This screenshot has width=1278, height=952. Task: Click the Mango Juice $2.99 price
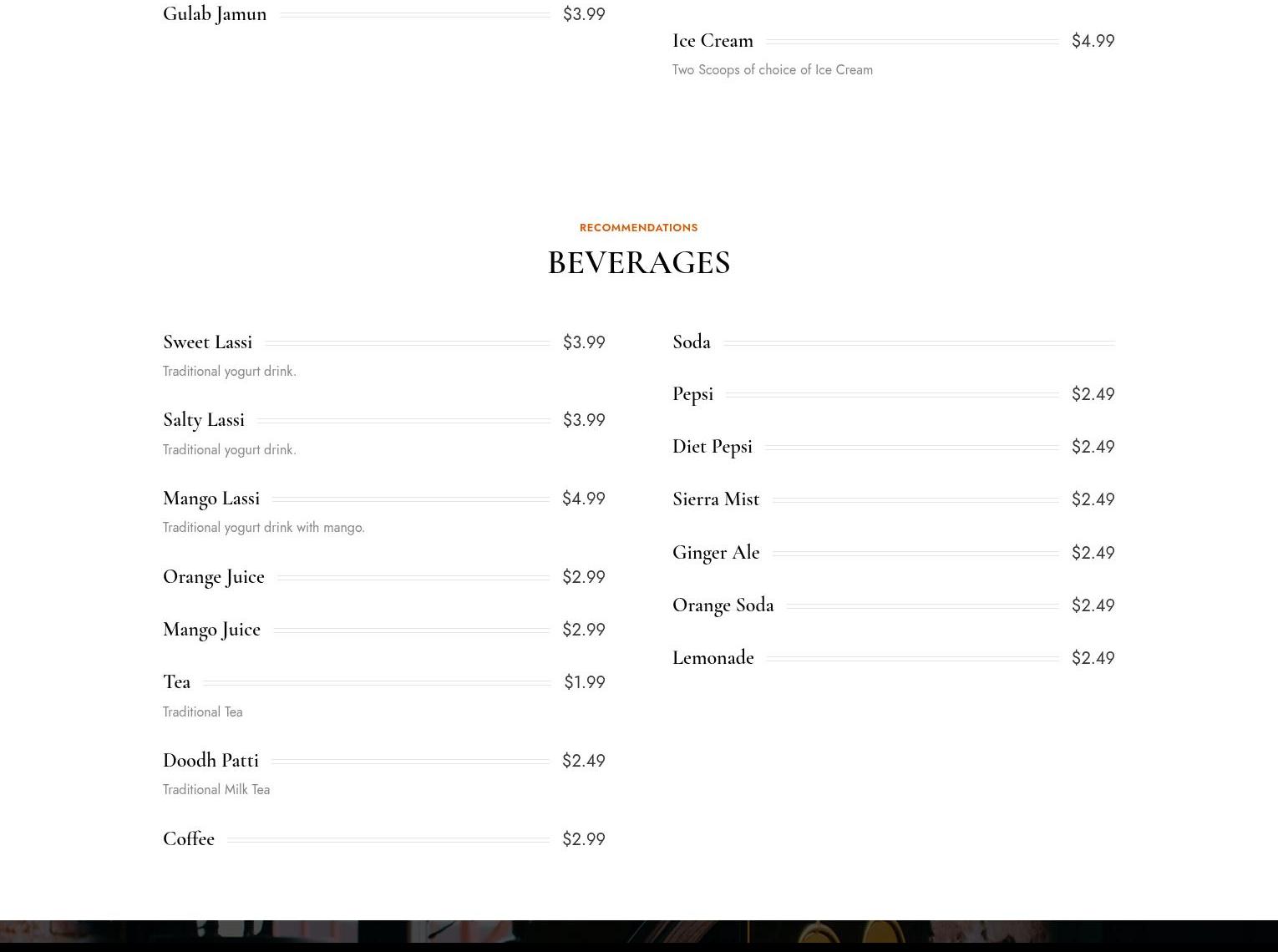click(x=584, y=630)
